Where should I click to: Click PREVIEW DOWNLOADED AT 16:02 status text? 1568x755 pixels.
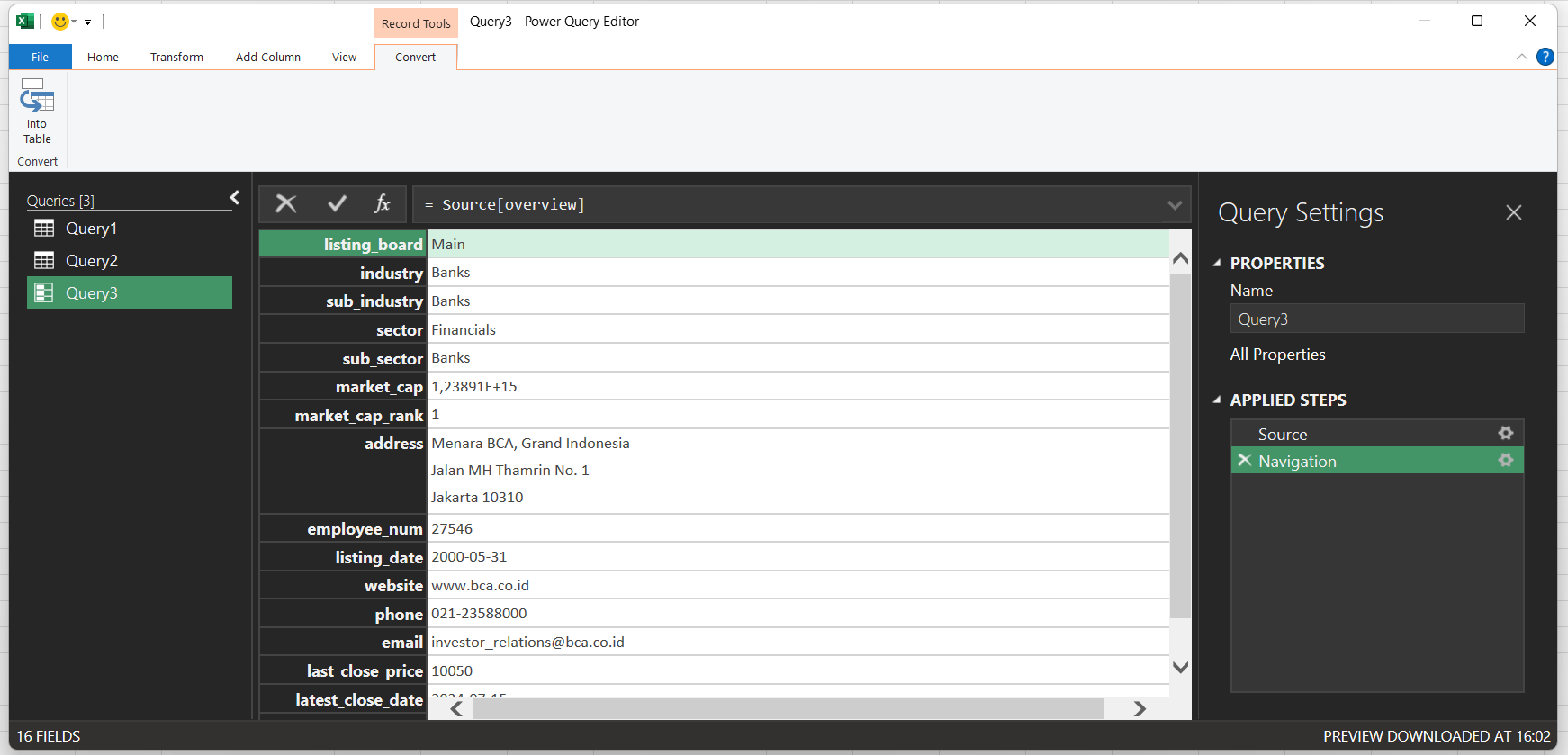pos(1437,736)
